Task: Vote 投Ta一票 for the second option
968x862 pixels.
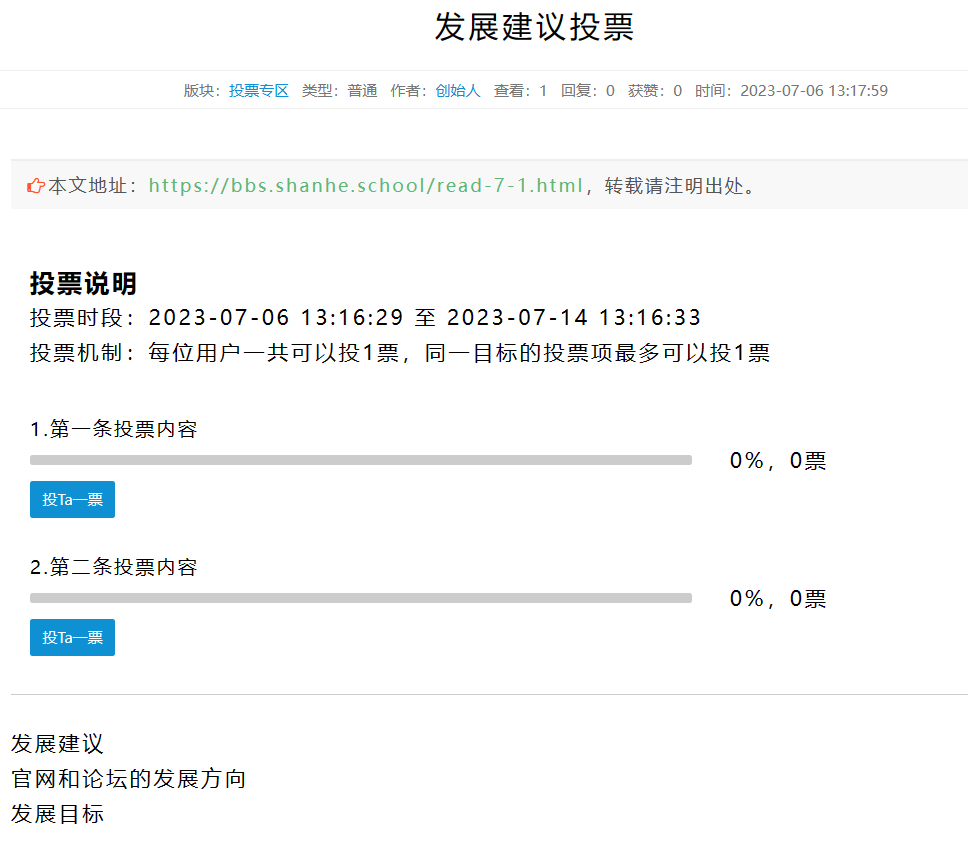Action: pyautogui.click(x=72, y=637)
